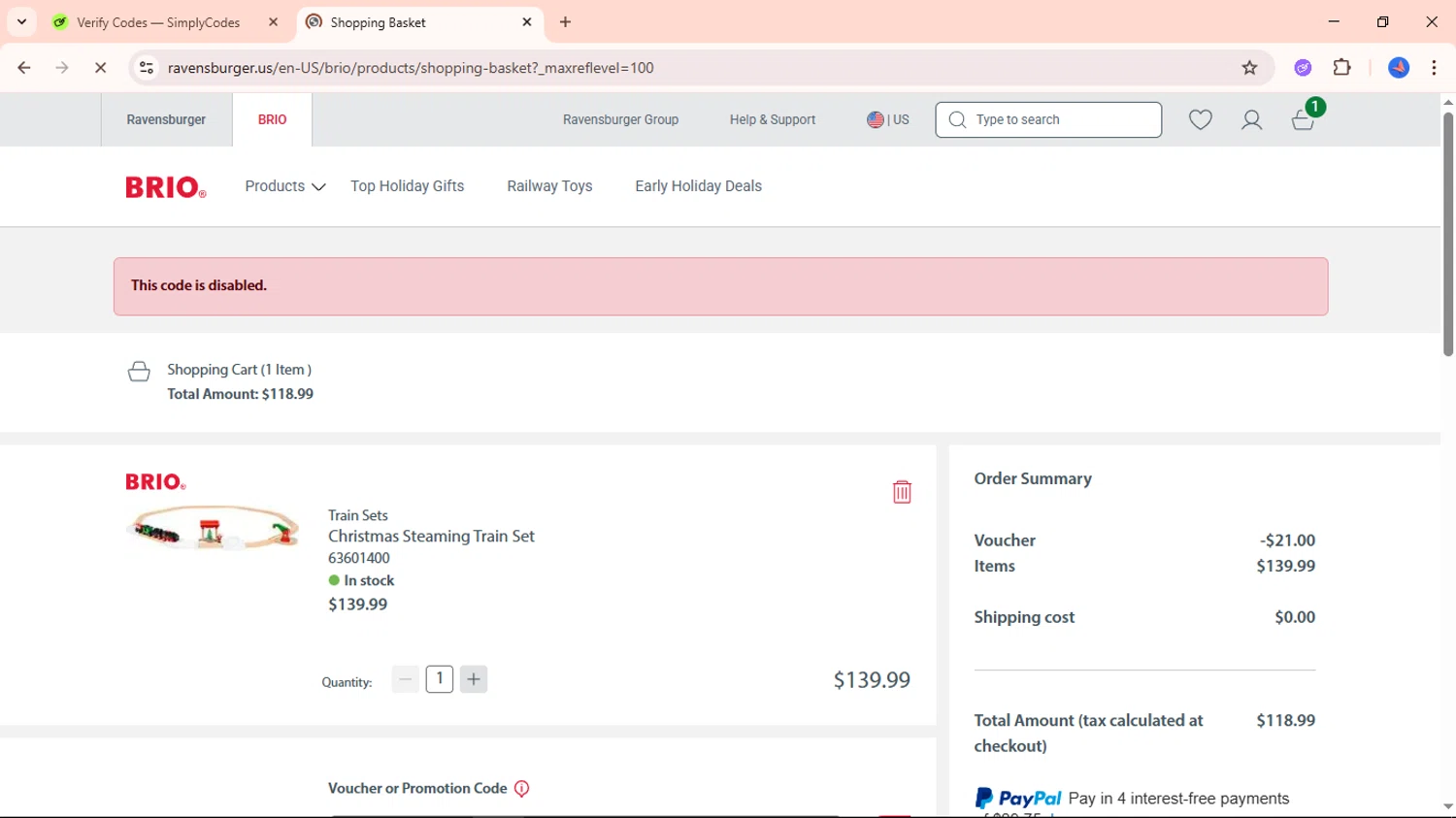
Task: View site information icon in address bar
Action: point(147,68)
